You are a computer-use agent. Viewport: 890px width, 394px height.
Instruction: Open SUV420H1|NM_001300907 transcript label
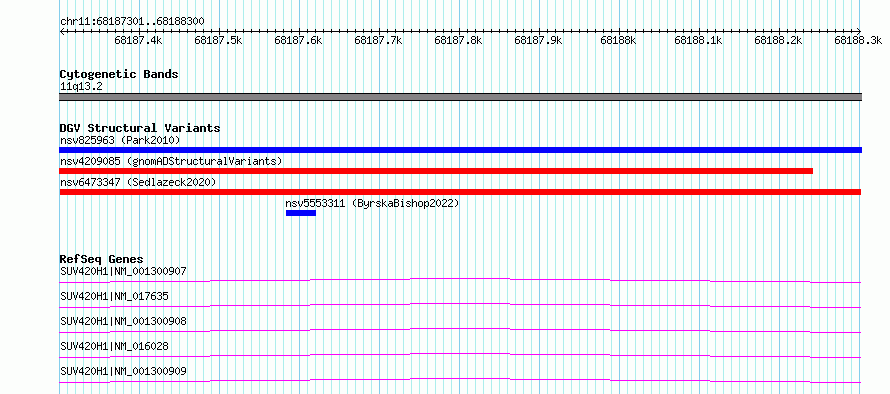click(x=123, y=271)
